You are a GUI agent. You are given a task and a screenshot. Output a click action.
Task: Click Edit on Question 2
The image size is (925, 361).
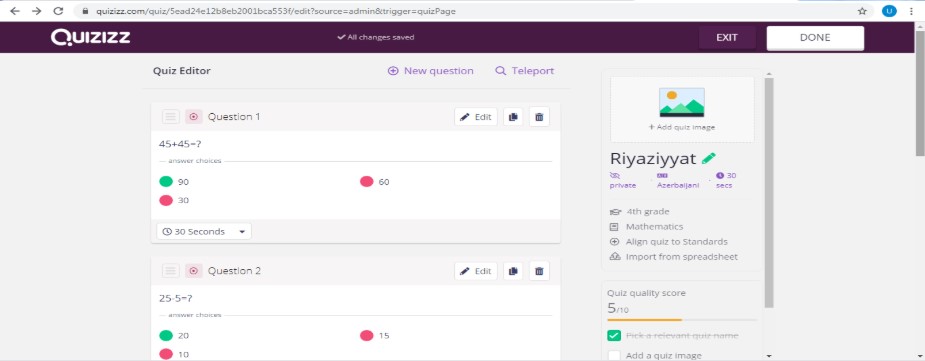(x=475, y=271)
